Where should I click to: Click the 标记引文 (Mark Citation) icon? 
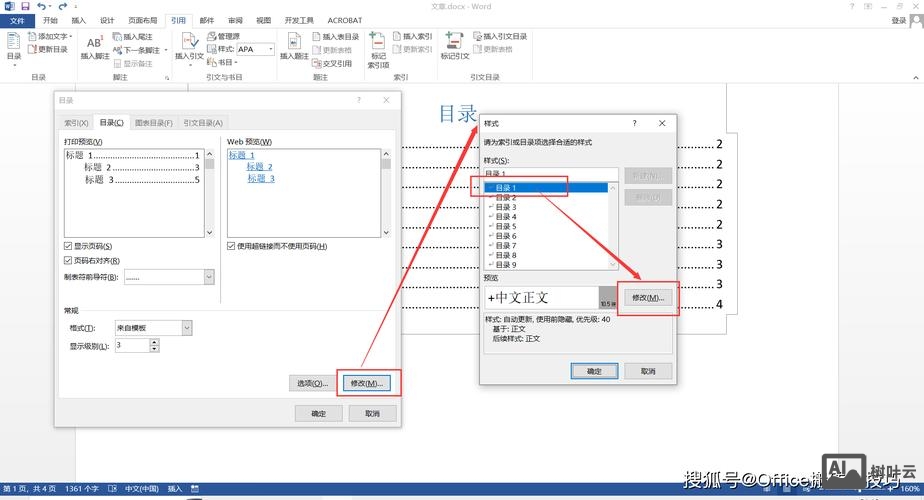coord(455,46)
